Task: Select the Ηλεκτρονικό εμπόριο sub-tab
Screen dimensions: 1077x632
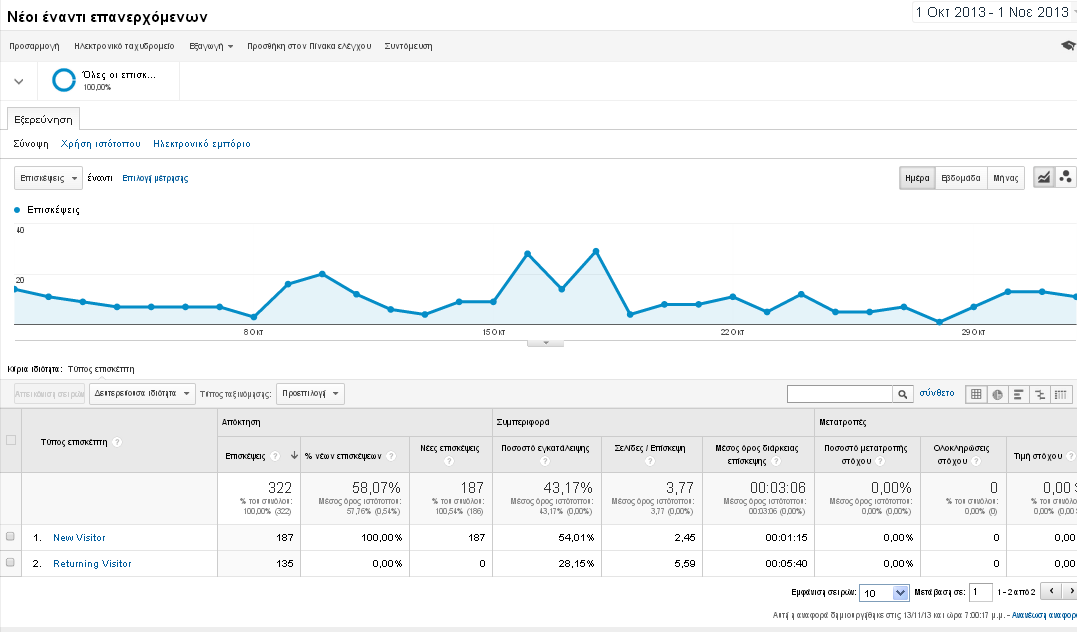Action: coord(202,144)
